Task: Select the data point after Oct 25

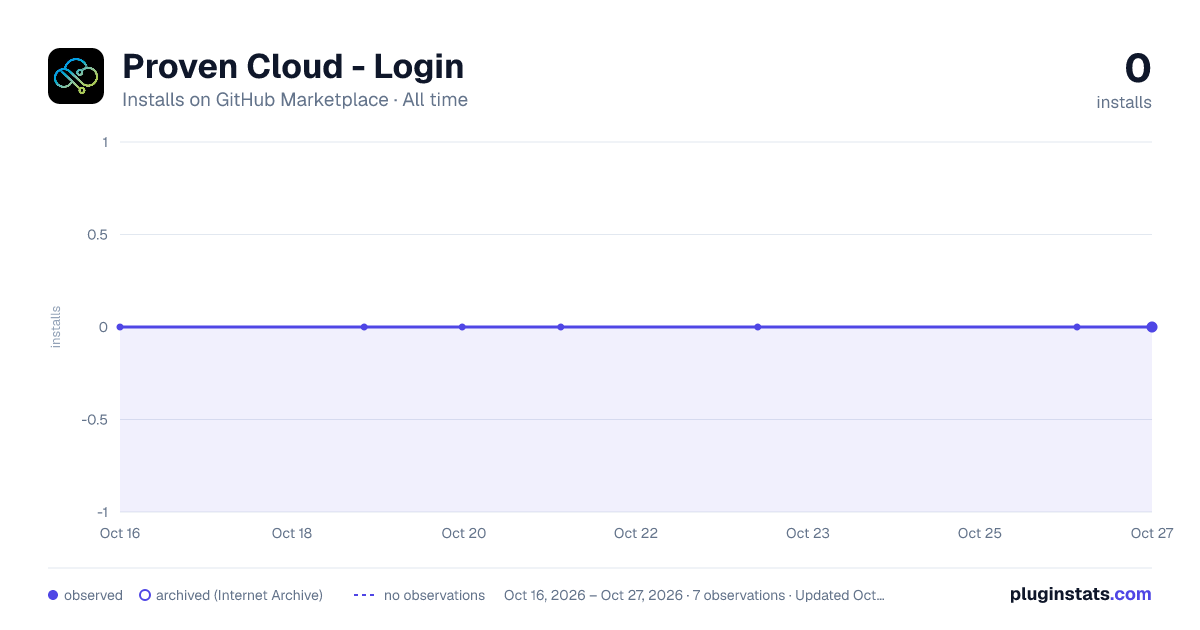Action: 1077,327
